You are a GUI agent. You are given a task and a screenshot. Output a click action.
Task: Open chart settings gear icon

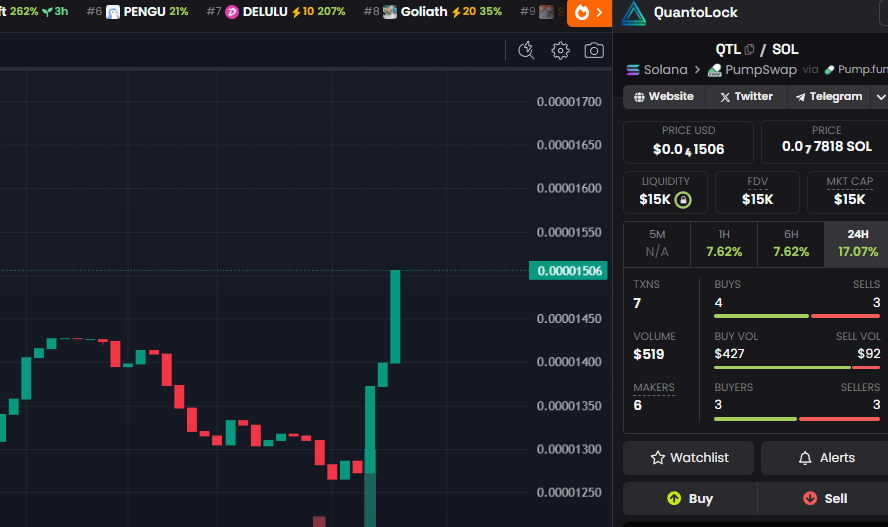pos(560,50)
